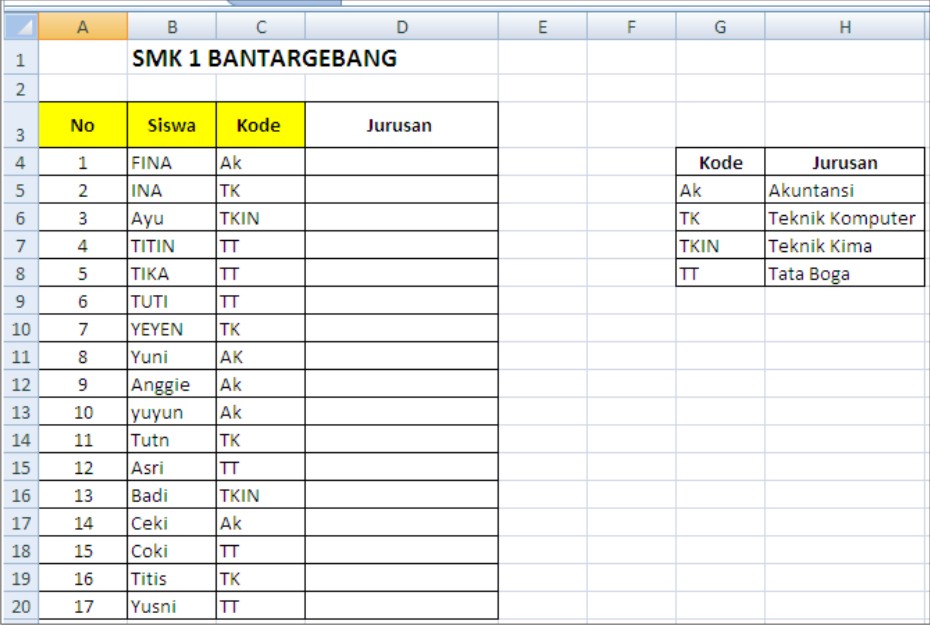The width and height of the screenshot is (930, 625).
Task: Click the Tata Boga cell
Action: click(x=845, y=274)
